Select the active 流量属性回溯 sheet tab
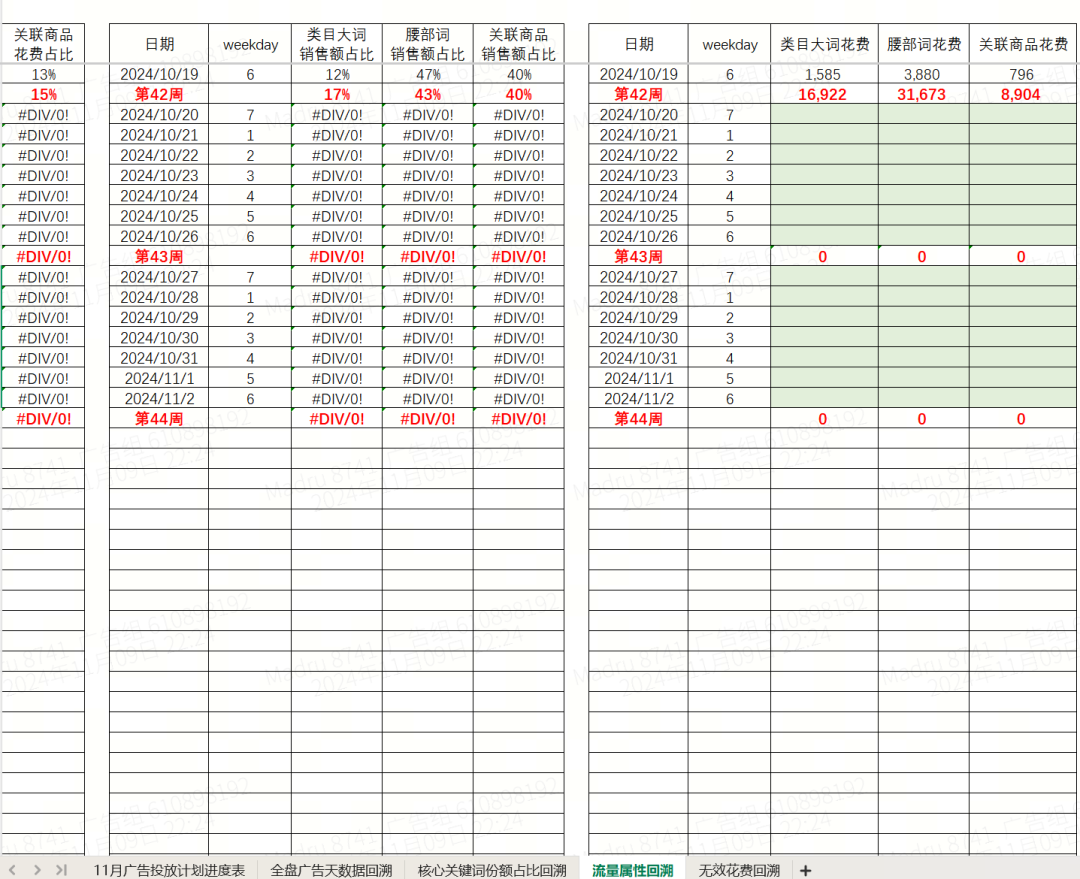The height and width of the screenshot is (879, 1080). click(632, 870)
